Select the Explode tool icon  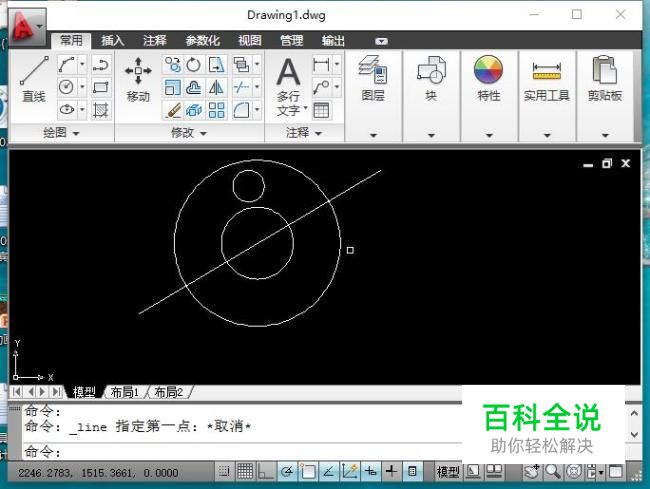(x=194, y=110)
